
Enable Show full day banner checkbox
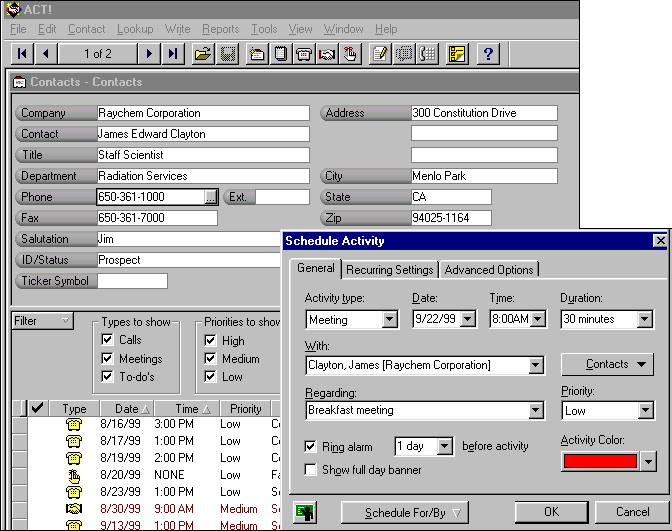[x=310, y=470]
